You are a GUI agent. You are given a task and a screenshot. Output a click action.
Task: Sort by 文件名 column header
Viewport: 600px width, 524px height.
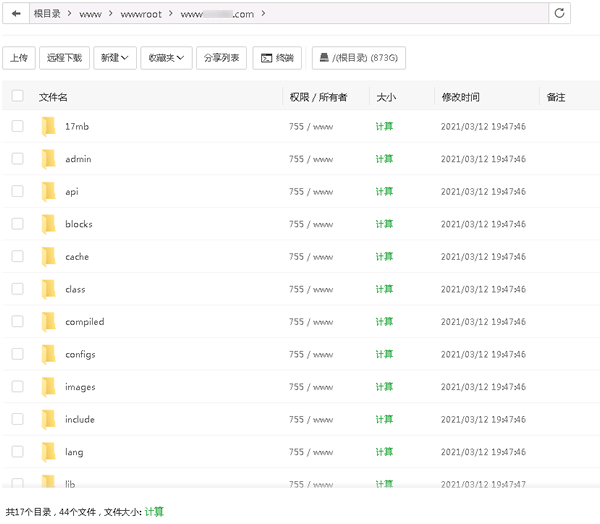coord(53,97)
